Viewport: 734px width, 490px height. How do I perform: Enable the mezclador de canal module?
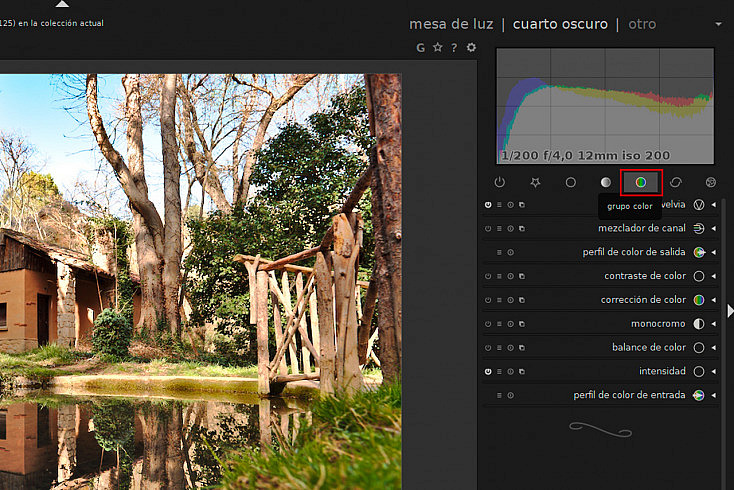pyautogui.click(x=488, y=229)
